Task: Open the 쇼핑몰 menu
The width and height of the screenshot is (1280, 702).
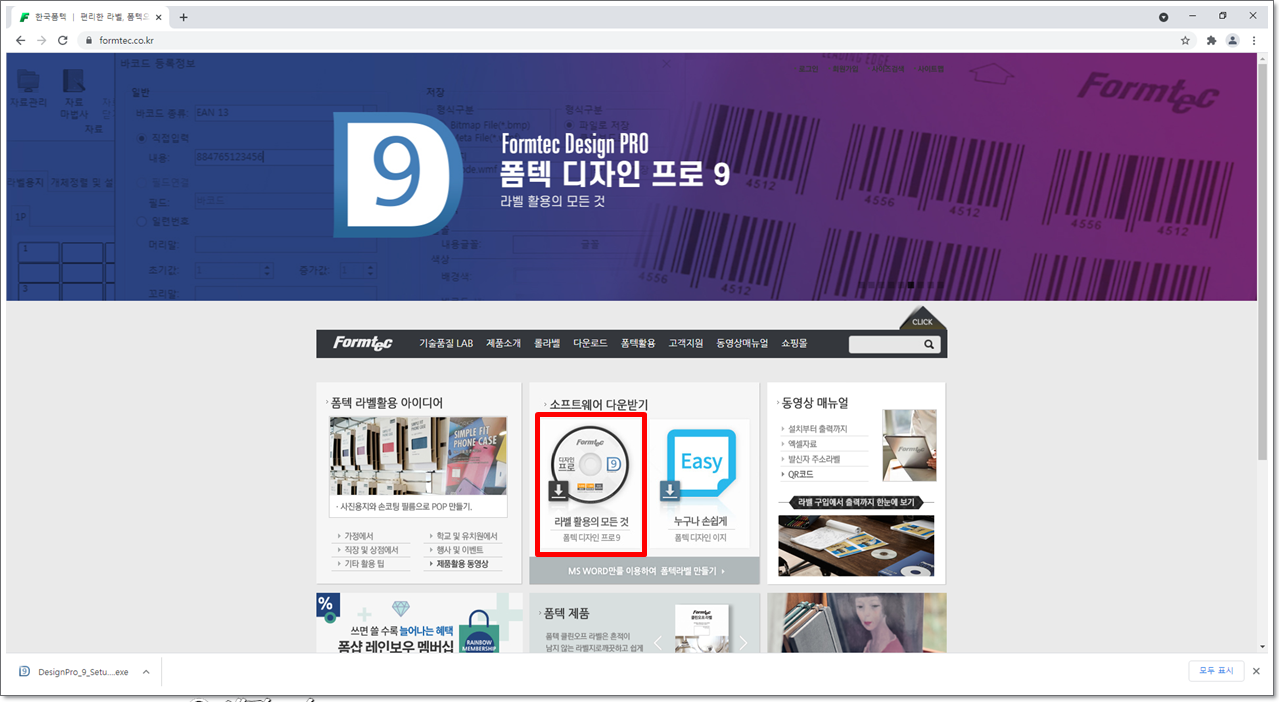Action: [x=794, y=343]
